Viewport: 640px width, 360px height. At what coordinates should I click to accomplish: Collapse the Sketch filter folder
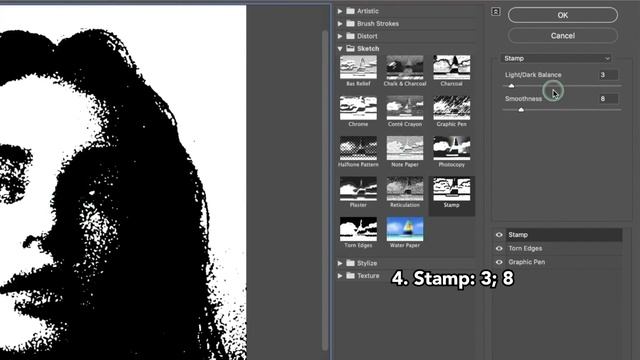click(x=340, y=49)
